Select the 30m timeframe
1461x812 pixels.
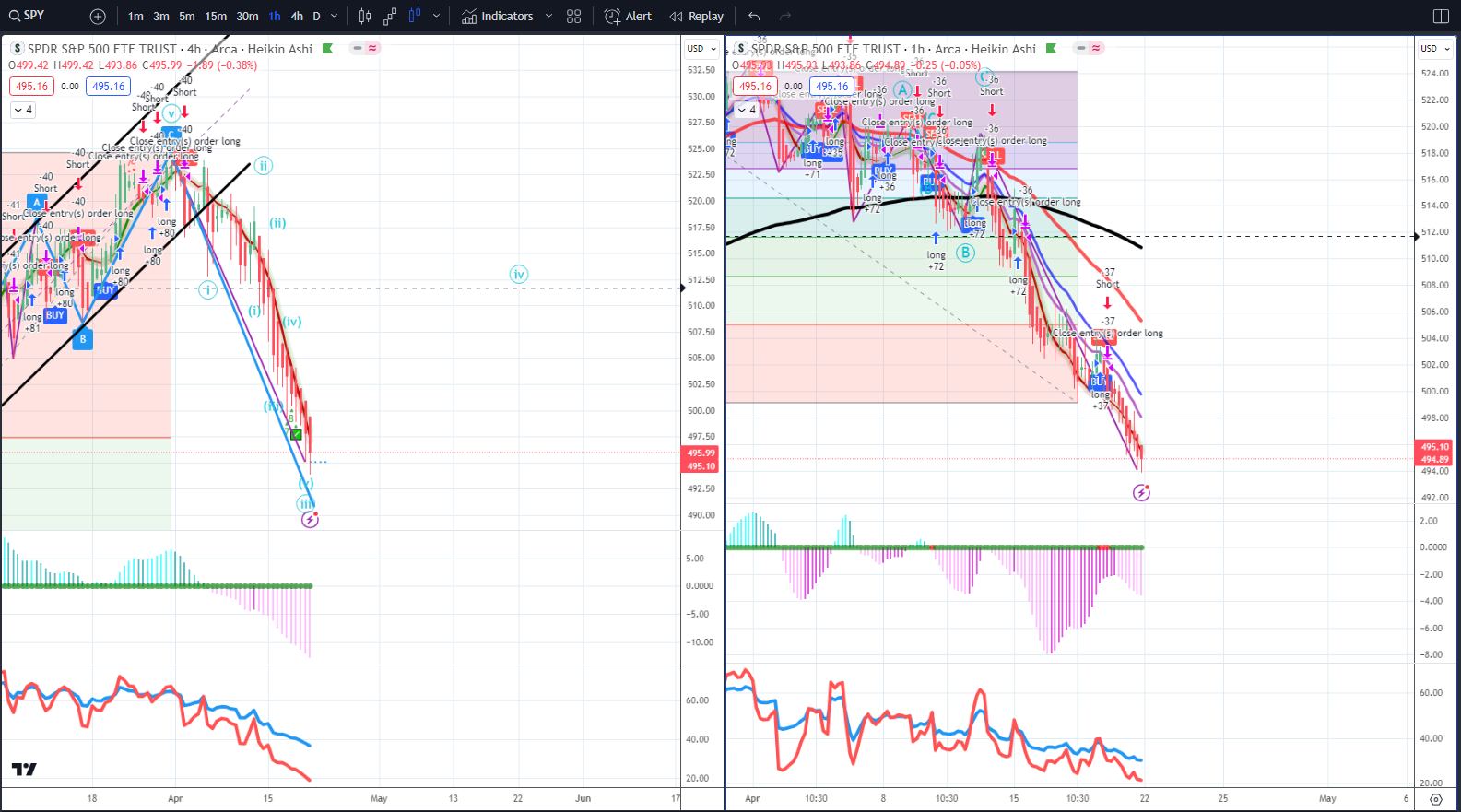click(247, 17)
